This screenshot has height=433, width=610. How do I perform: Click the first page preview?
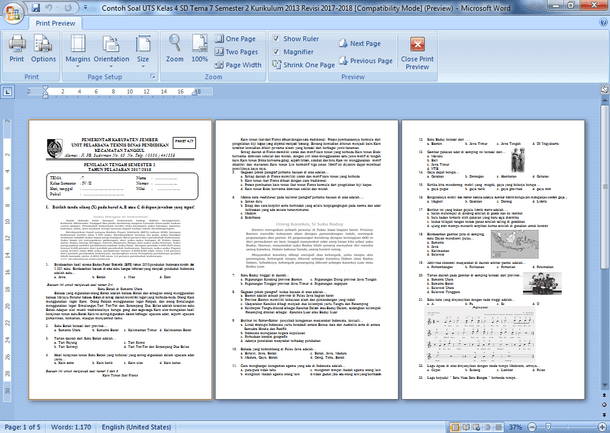[x=120, y=259]
